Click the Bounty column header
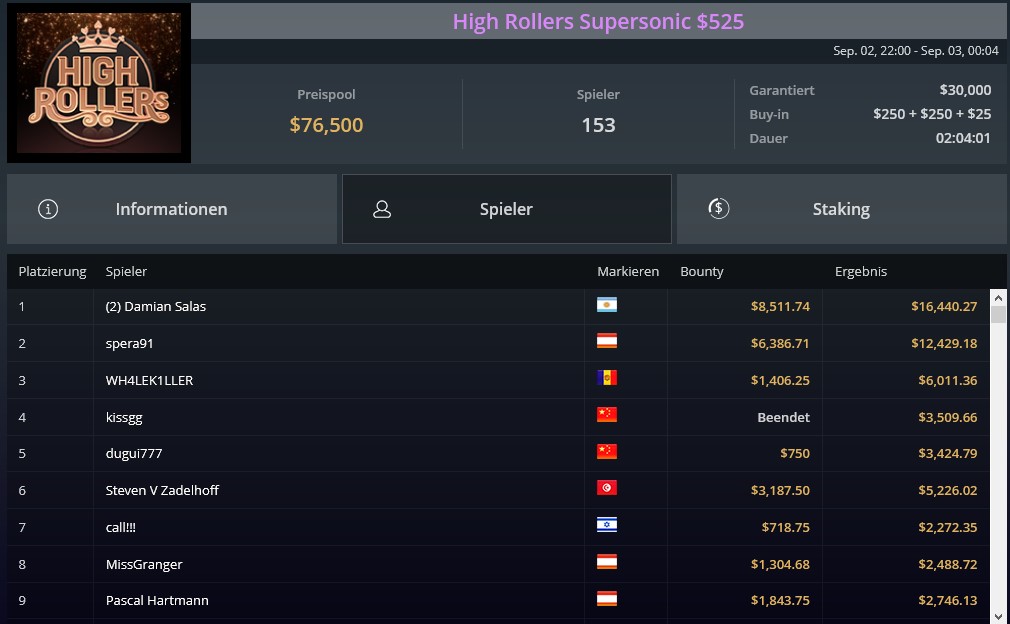 pyautogui.click(x=701, y=271)
